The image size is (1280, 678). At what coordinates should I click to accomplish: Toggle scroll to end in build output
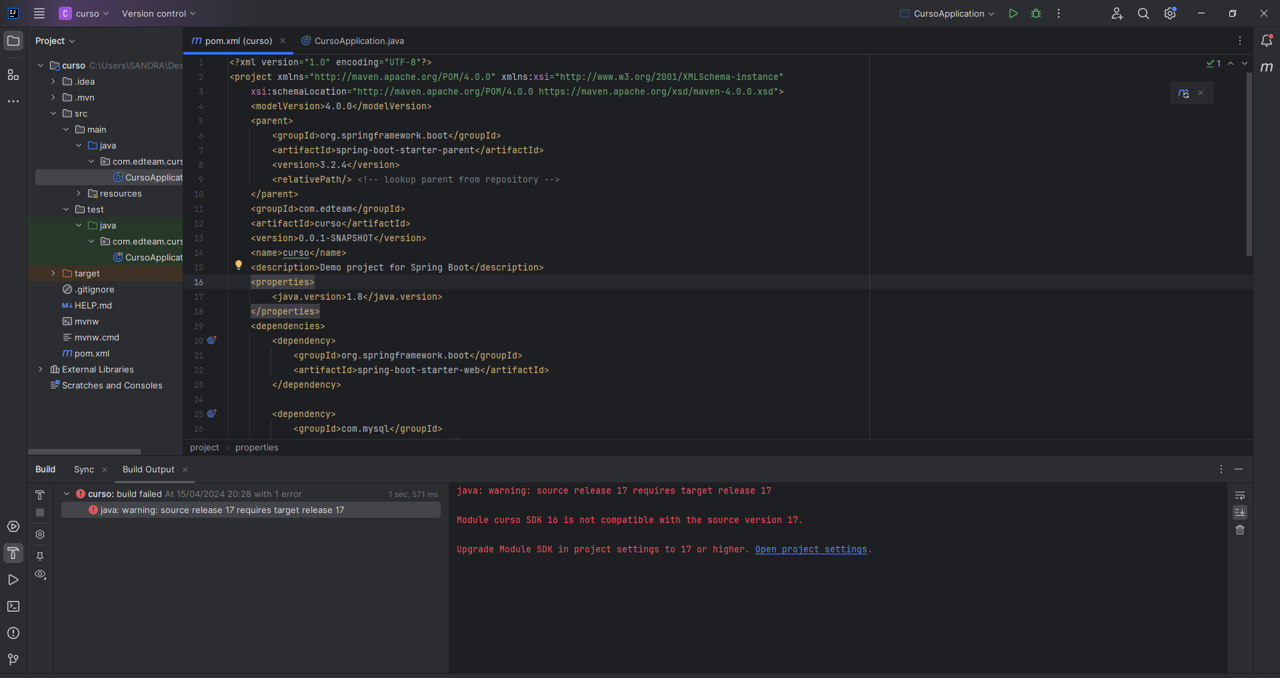click(x=1240, y=512)
